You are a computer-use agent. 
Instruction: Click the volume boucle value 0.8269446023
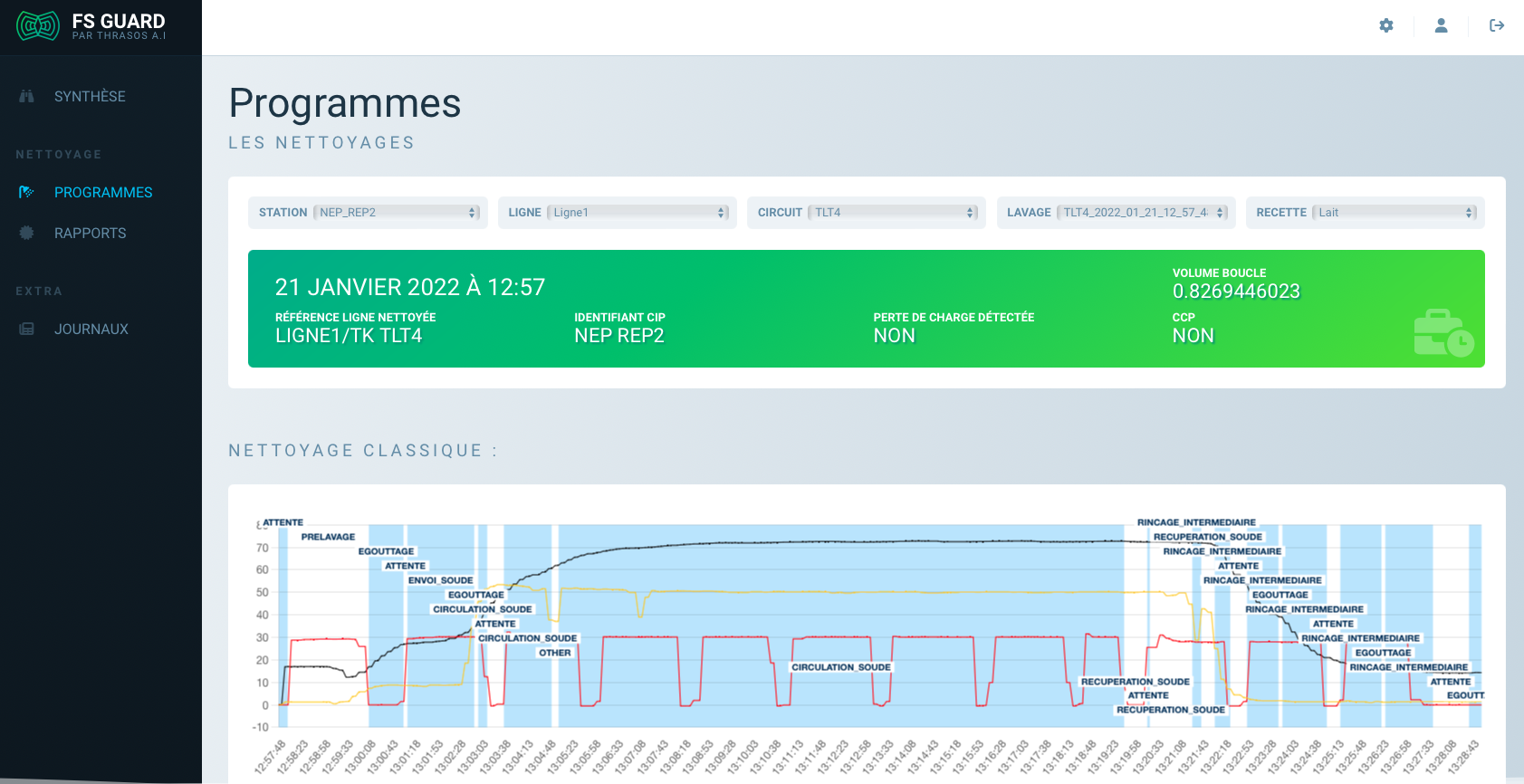coord(1236,292)
